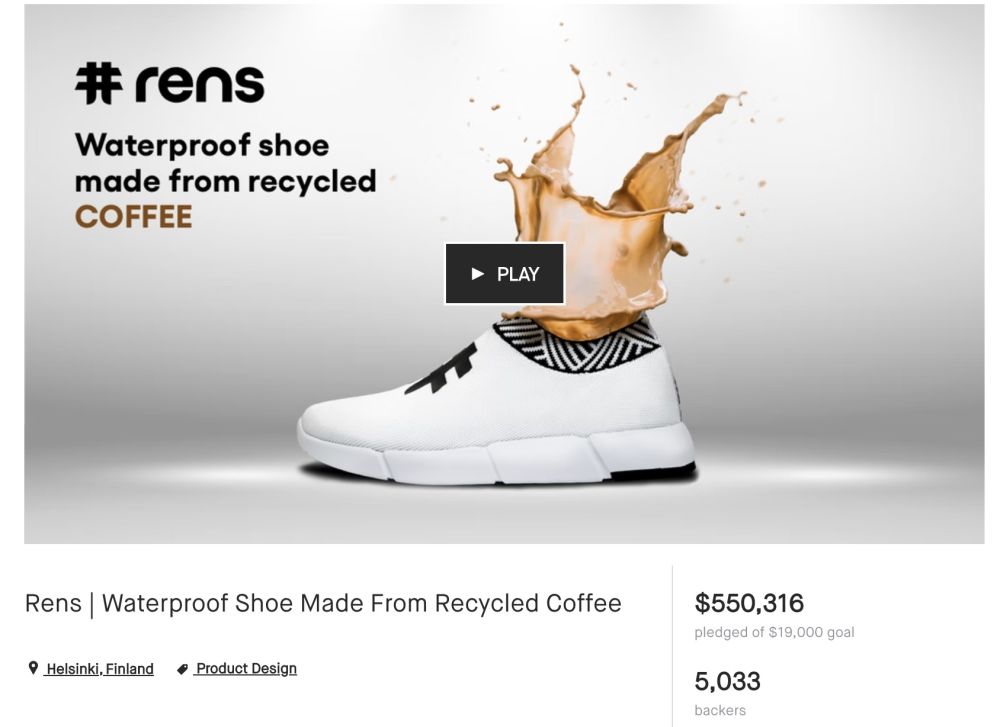The height and width of the screenshot is (727, 1000).
Task: Click the black hash logo on shoe
Action: tap(443, 370)
